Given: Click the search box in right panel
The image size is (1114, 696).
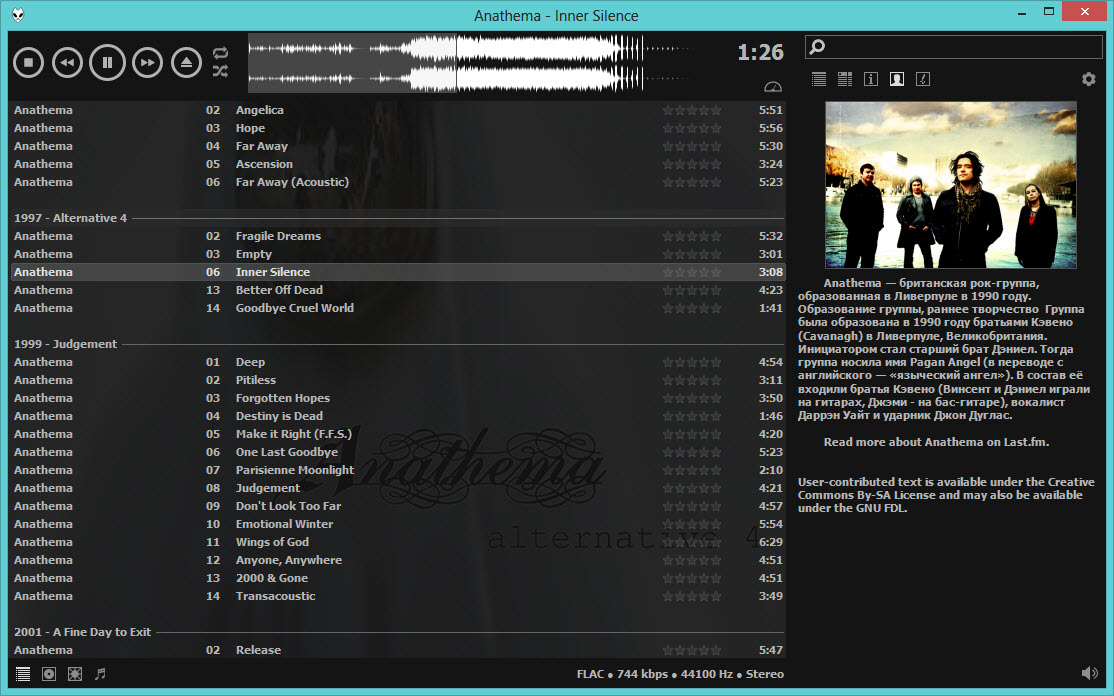Looking at the screenshot, I should [x=960, y=47].
